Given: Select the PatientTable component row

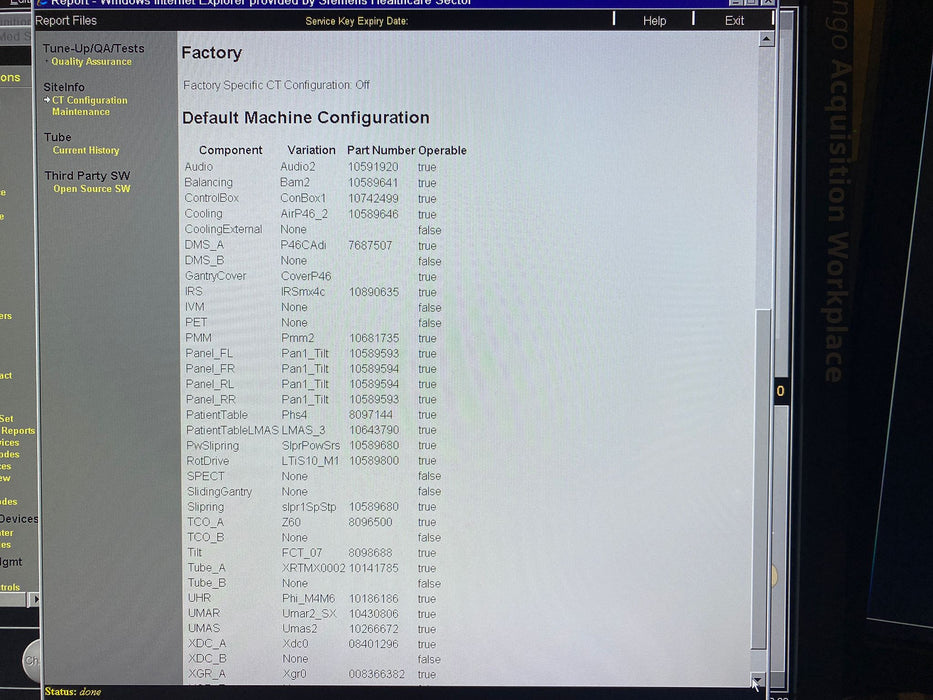Looking at the screenshot, I should [216, 415].
